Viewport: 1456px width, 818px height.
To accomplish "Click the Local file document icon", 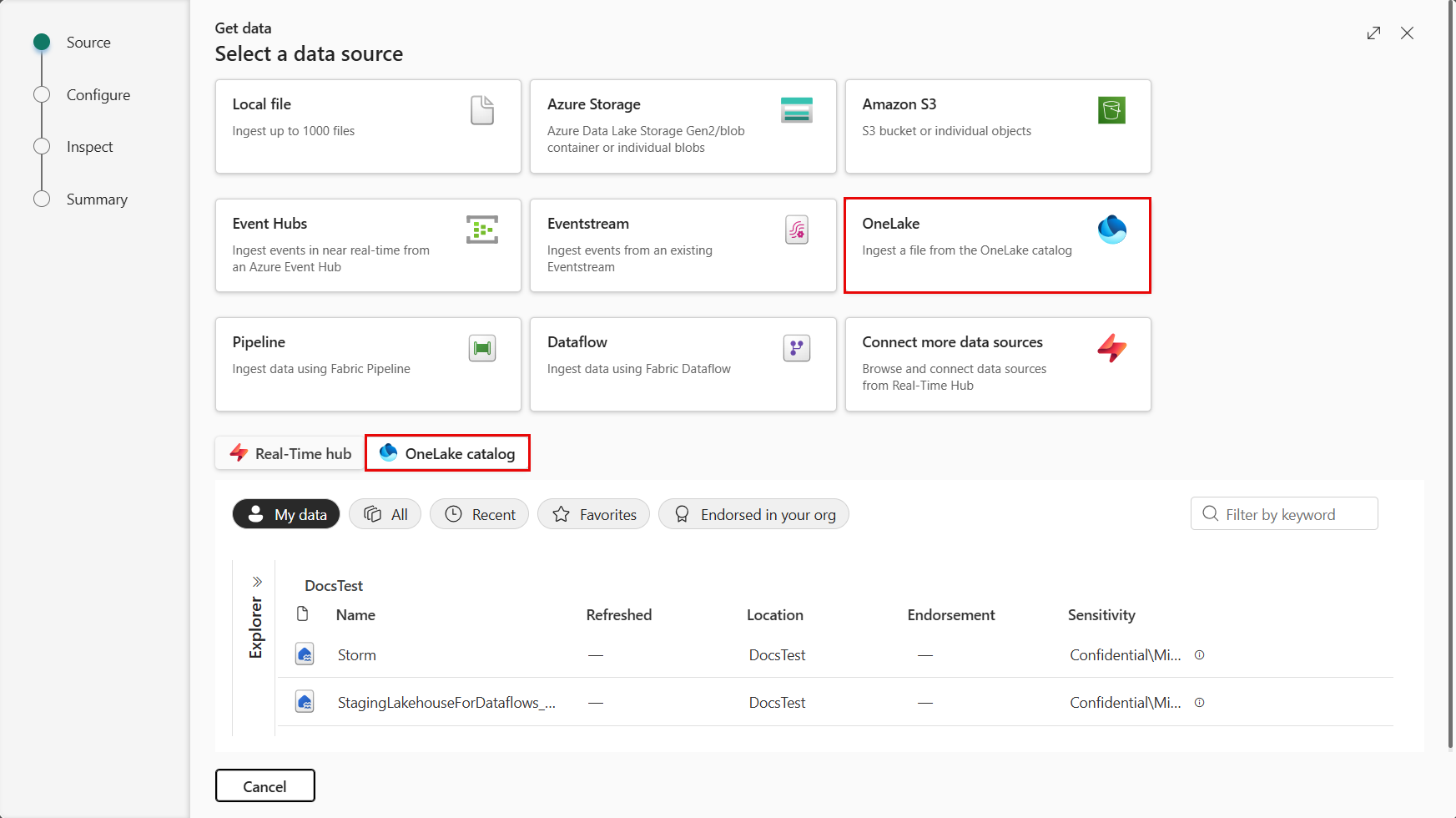I will tap(482, 110).
